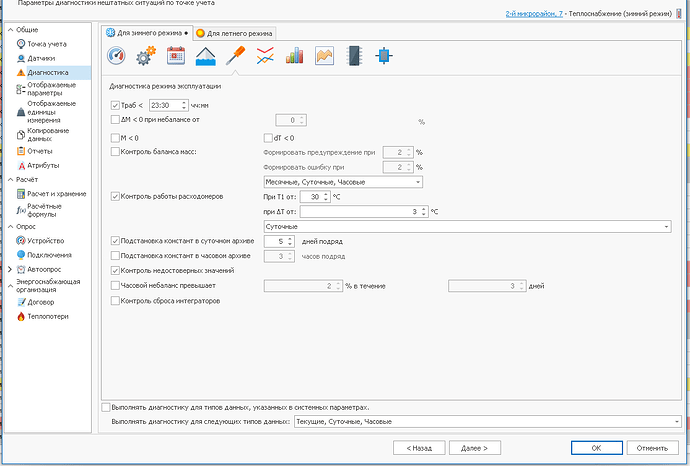Uncheck Контроль недостоверных значений
This screenshot has height=466, width=690.
point(114,270)
